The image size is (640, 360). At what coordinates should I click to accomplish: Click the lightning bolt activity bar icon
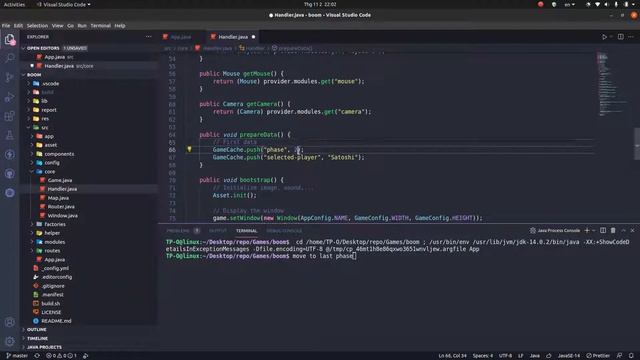(x=9, y=154)
